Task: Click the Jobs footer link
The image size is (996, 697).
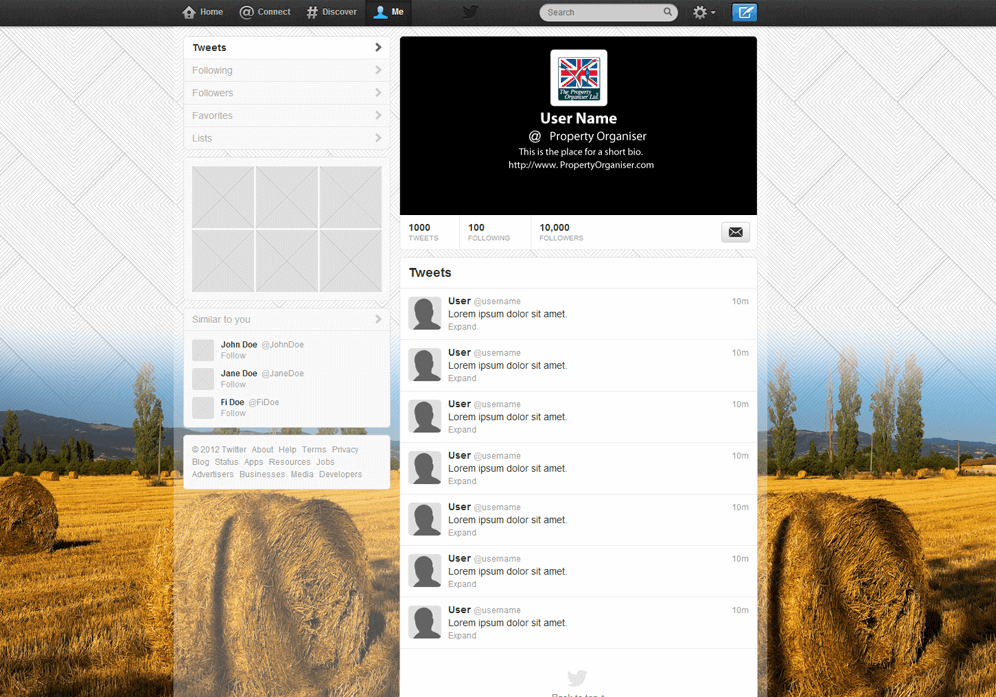Action: [x=325, y=462]
